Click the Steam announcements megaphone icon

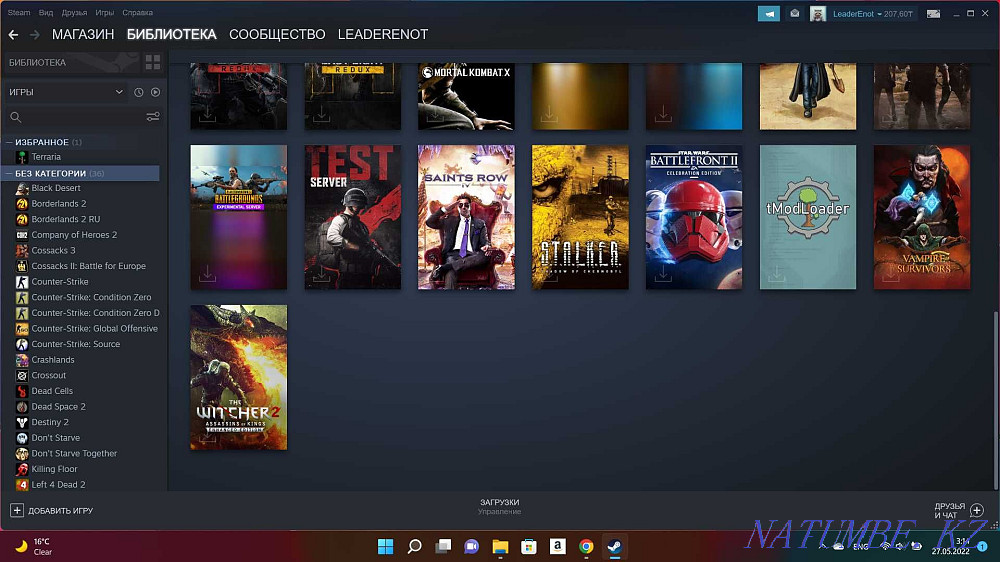768,13
